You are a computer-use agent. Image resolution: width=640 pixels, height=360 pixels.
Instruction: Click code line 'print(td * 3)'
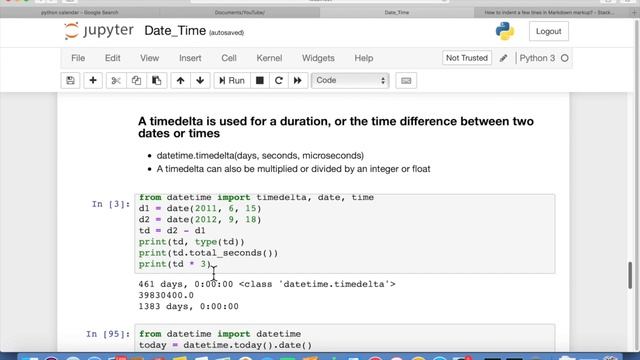click(175, 264)
